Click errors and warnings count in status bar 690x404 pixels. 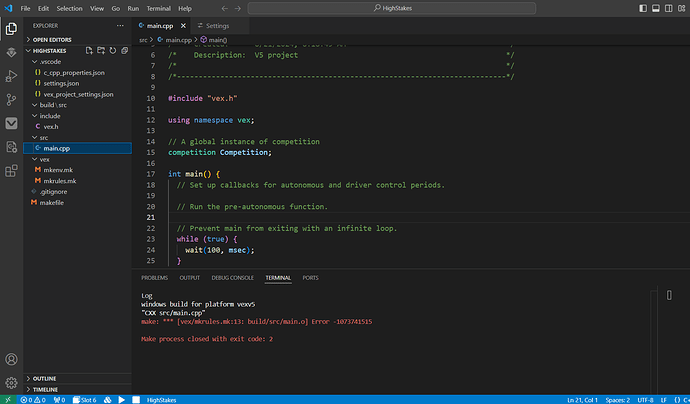[x=33, y=400]
